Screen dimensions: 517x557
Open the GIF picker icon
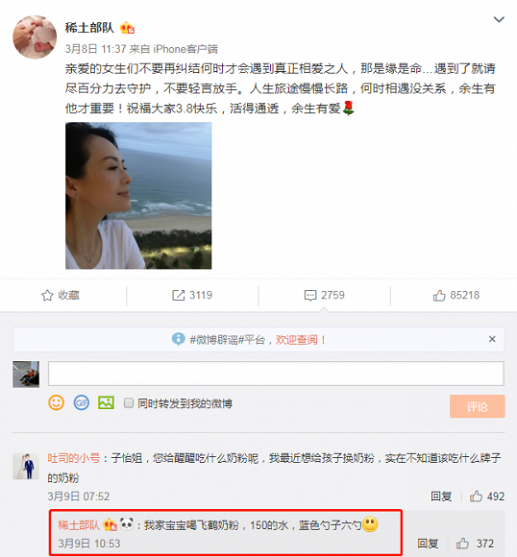(81, 403)
